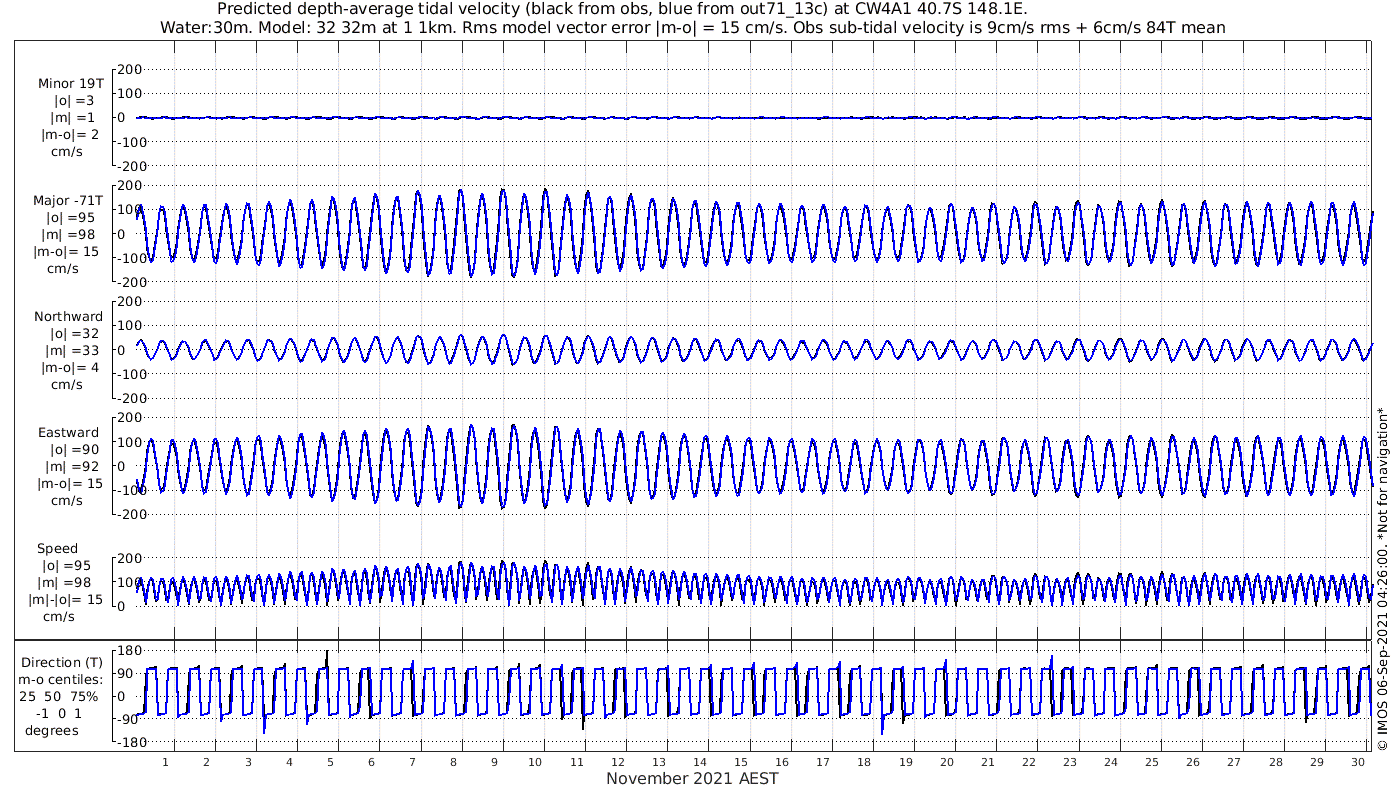Viewport: 1400px width, 800px height.
Task: Click the 'Major -71T' panel label
Action: click(x=68, y=201)
